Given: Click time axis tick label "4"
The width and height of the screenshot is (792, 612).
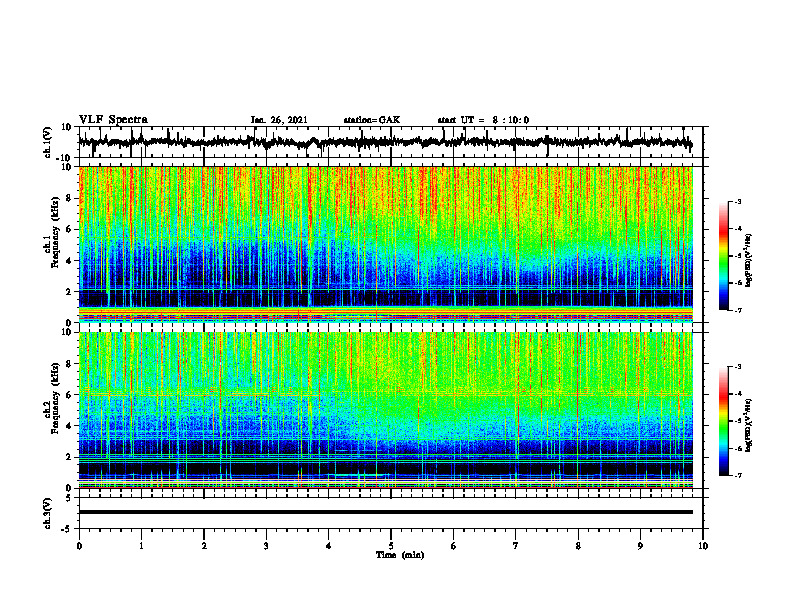Looking at the screenshot, I should [x=329, y=546].
